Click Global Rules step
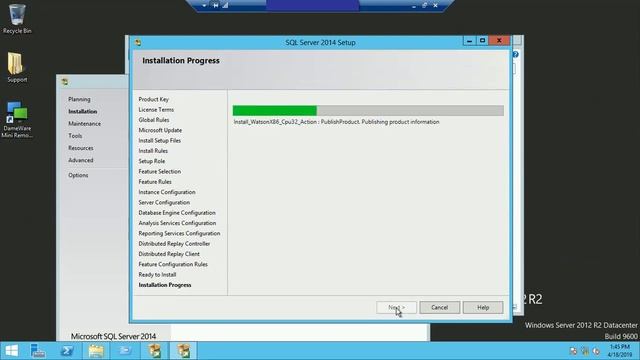The height and width of the screenshot is (360, 640). (x=153, y=120)
